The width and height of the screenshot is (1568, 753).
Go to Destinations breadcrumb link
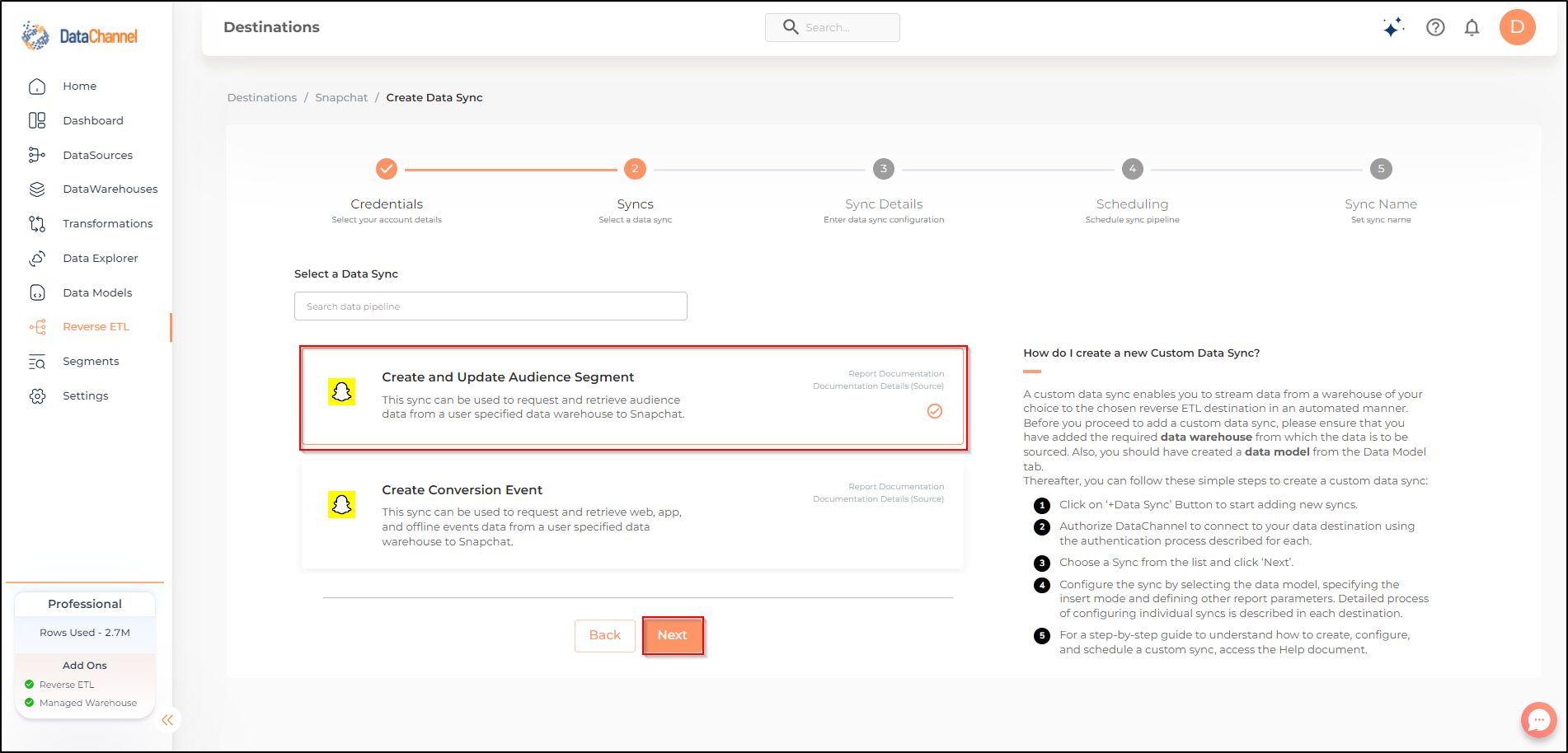click(262, 97)
